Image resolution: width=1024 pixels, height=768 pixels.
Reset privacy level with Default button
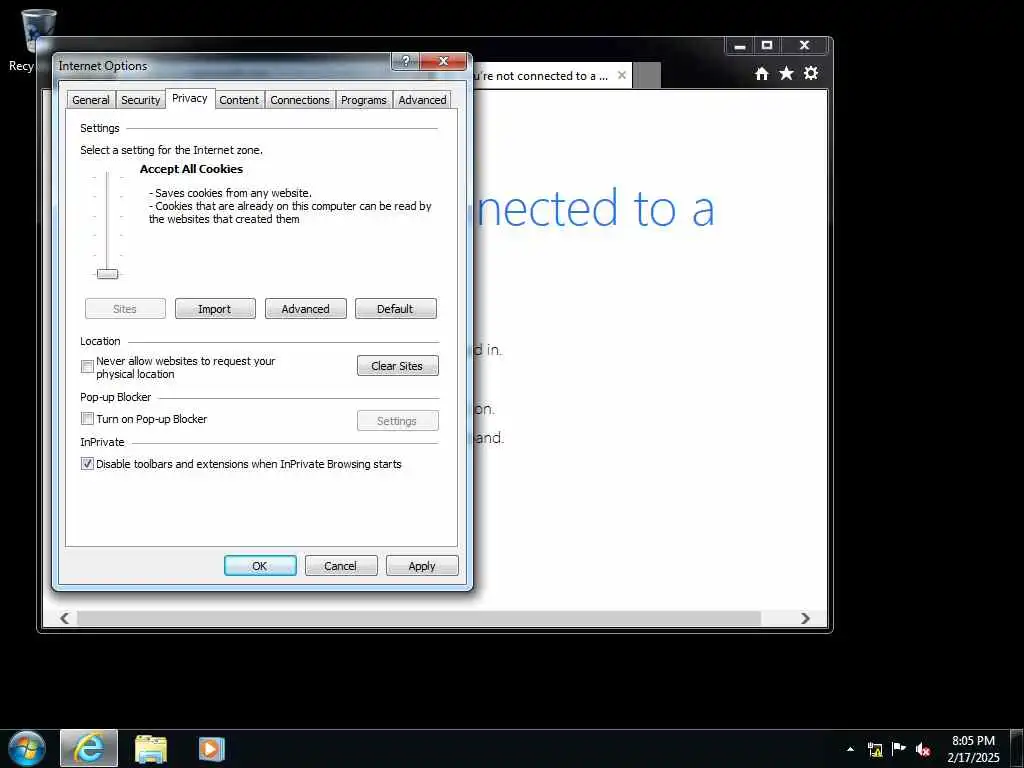point(395,309)
